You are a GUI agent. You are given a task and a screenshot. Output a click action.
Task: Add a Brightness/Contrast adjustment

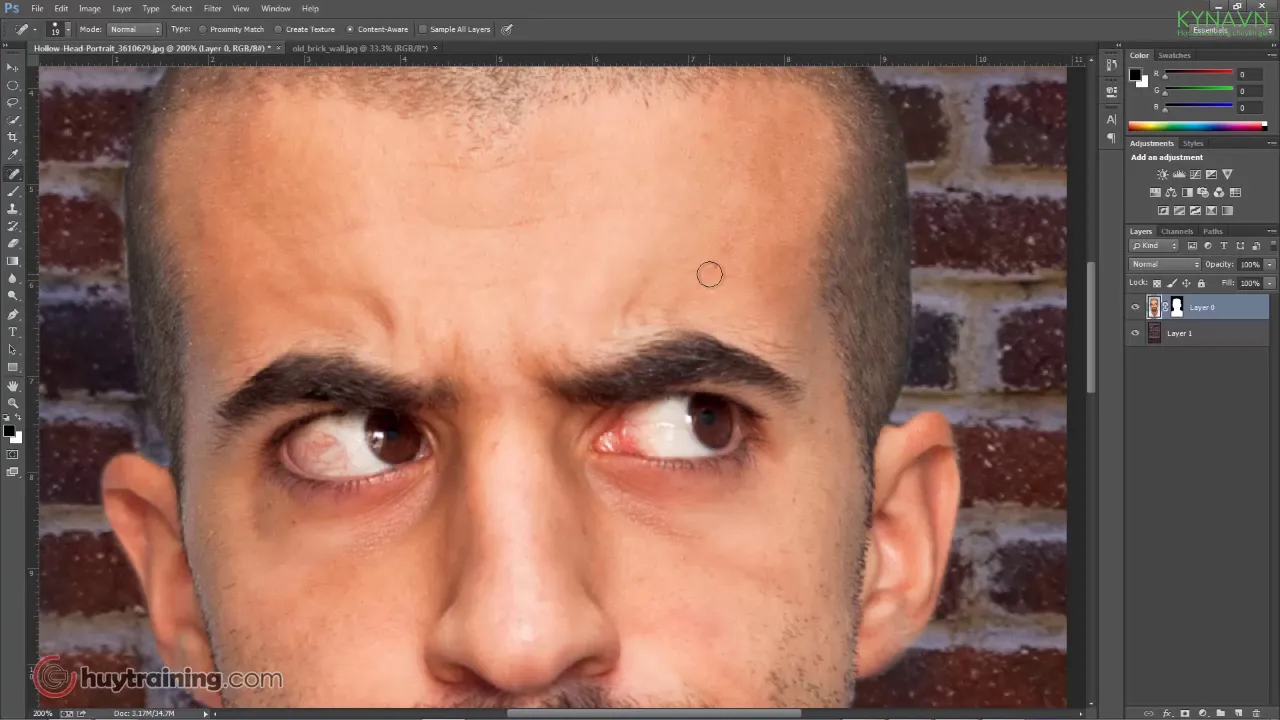pos(1162,175)
